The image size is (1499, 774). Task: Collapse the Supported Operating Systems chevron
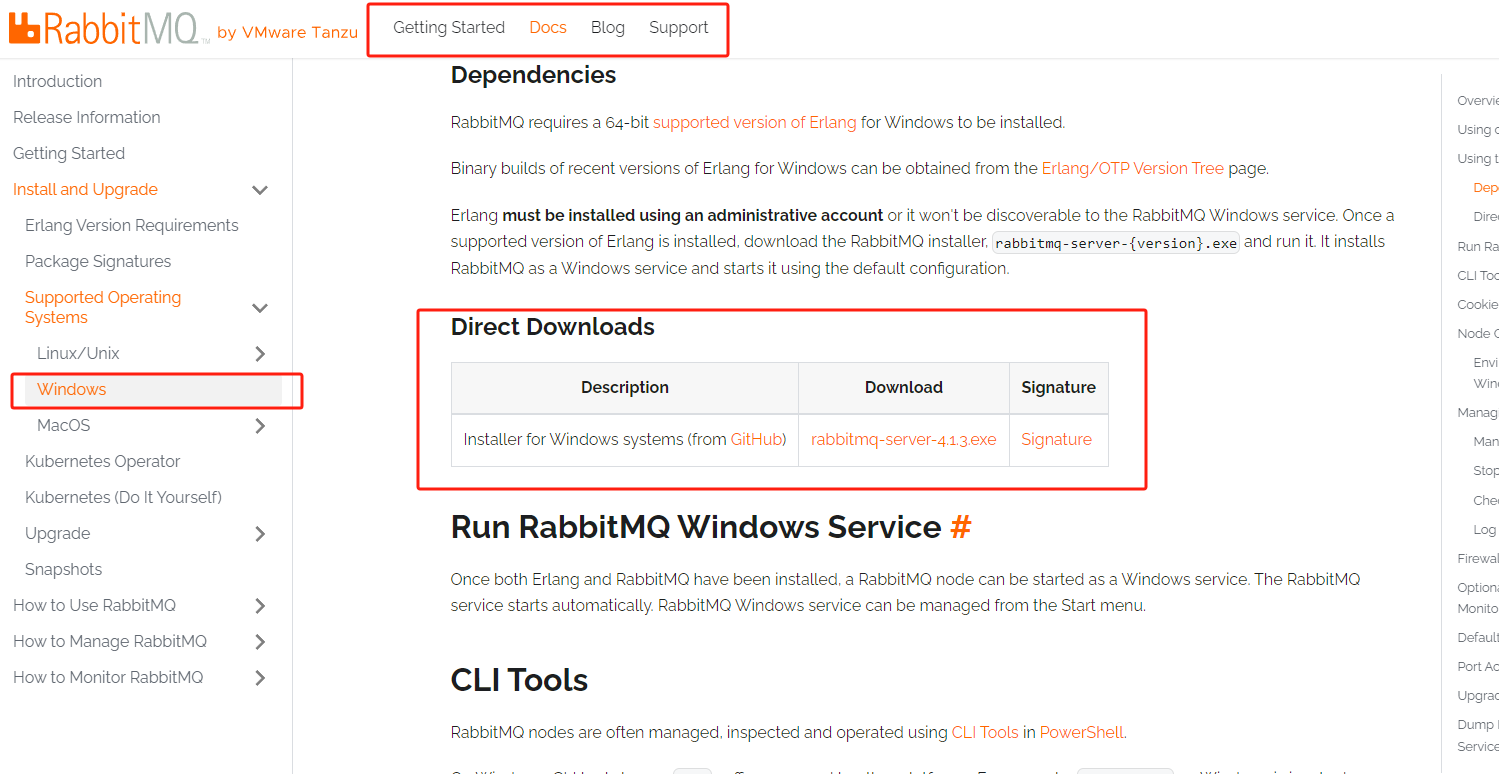260,308
